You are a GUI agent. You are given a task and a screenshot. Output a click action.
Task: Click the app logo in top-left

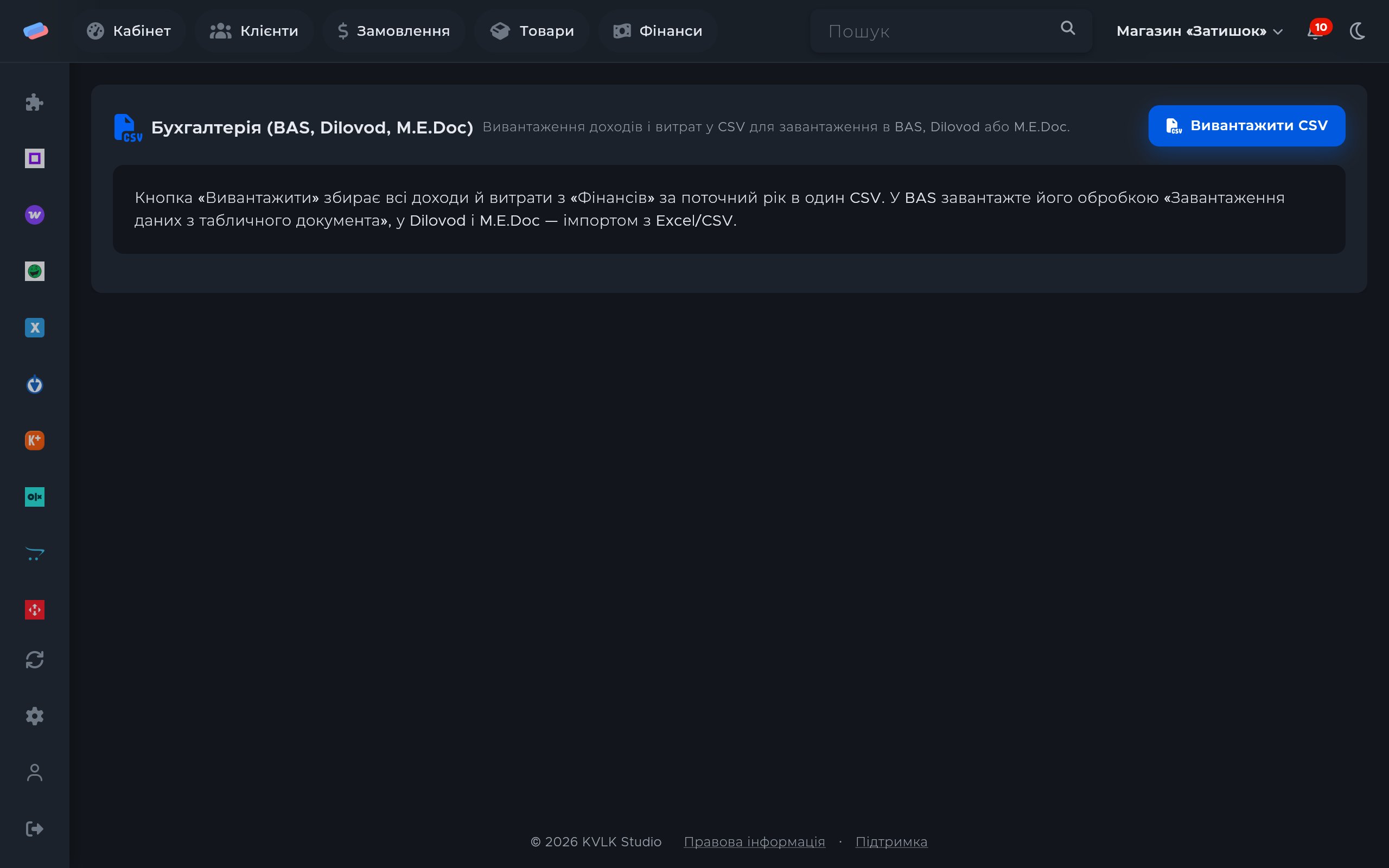tap(36, 31)
